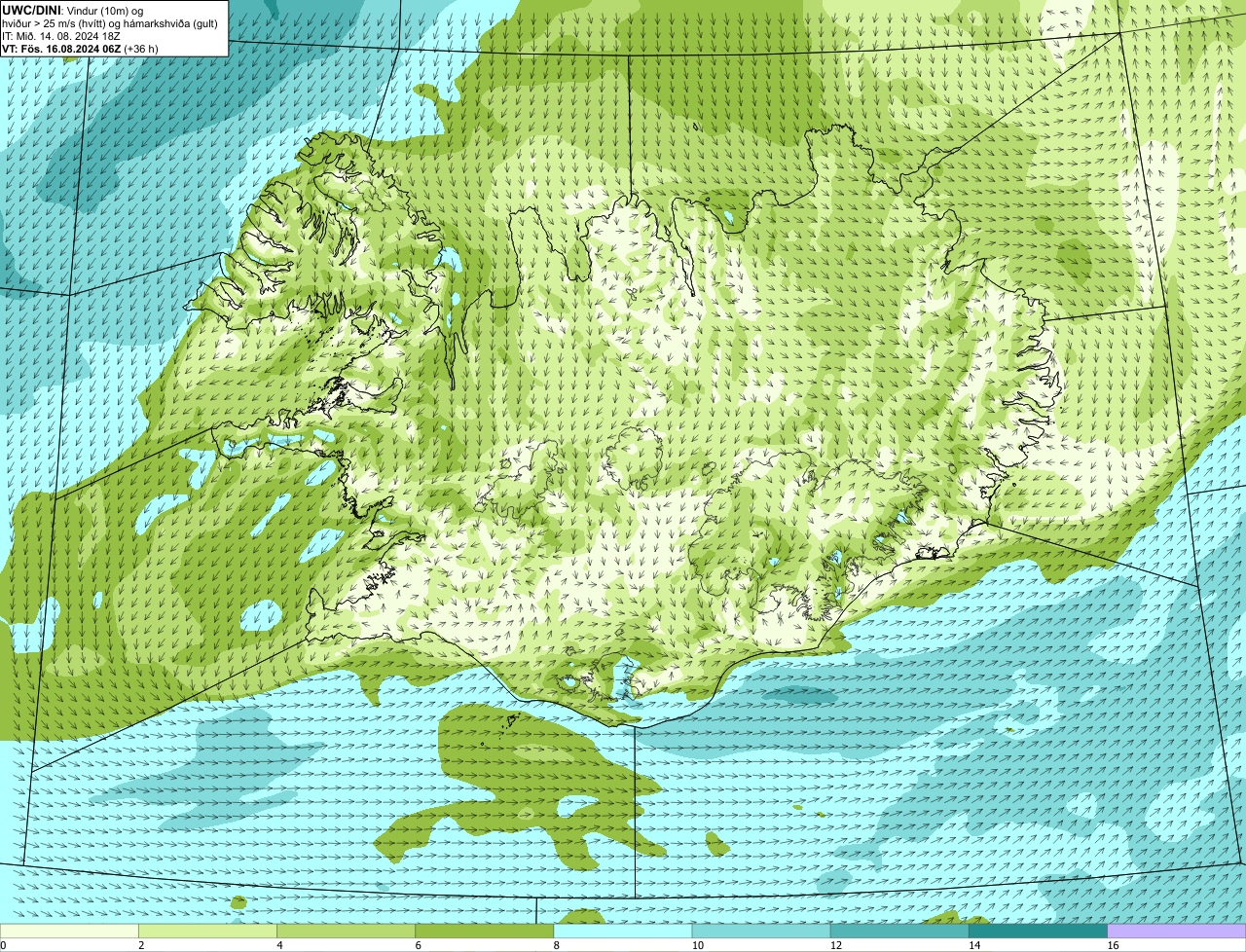Click the '0' label on the legend scale

click(x=3, y=945)
